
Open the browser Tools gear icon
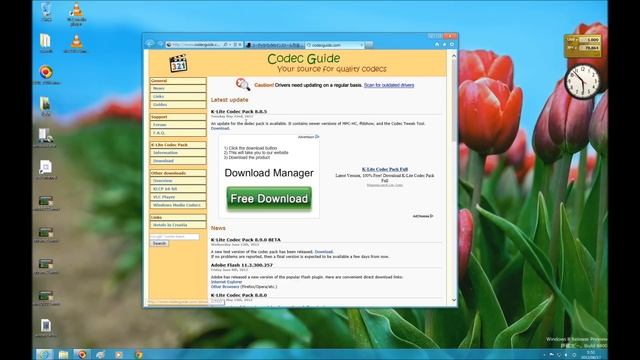tap(452, 44)
